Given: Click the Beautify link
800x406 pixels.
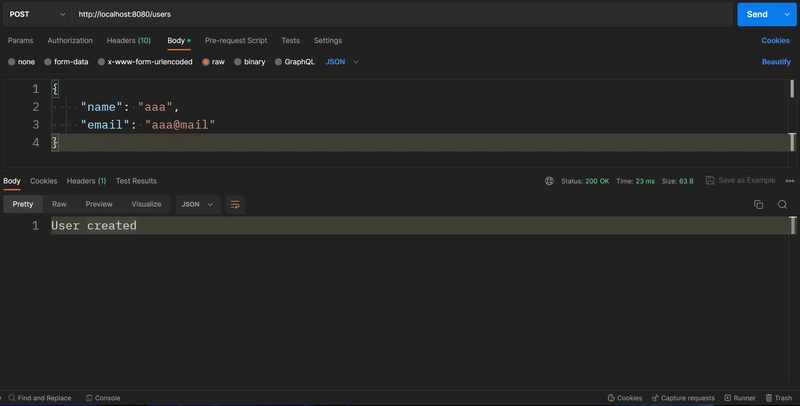Looking at the screenshot, I should click(x=776, y=62).
